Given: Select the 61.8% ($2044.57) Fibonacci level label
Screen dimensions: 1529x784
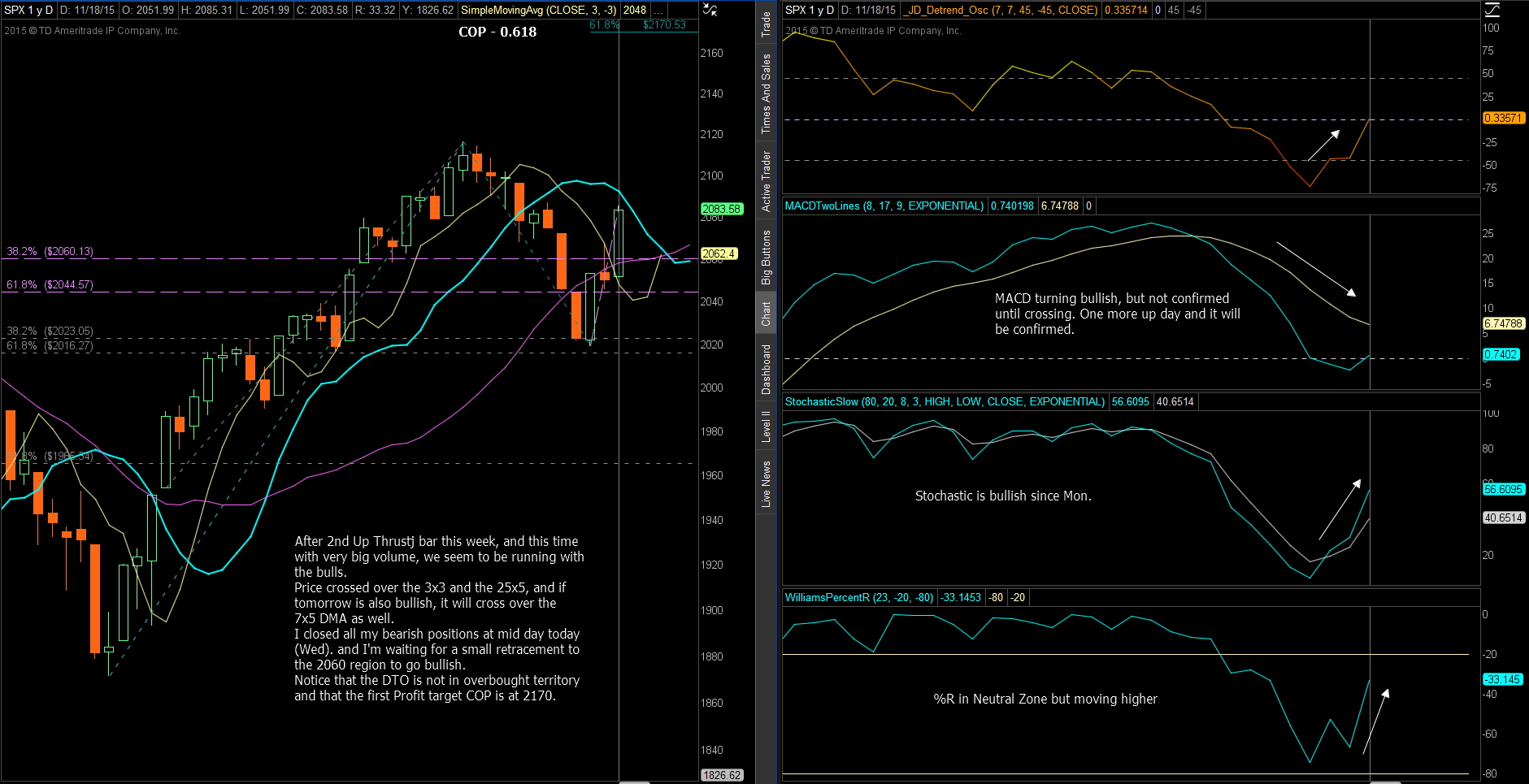Looking at the screenshot, I should click(50, 285).
